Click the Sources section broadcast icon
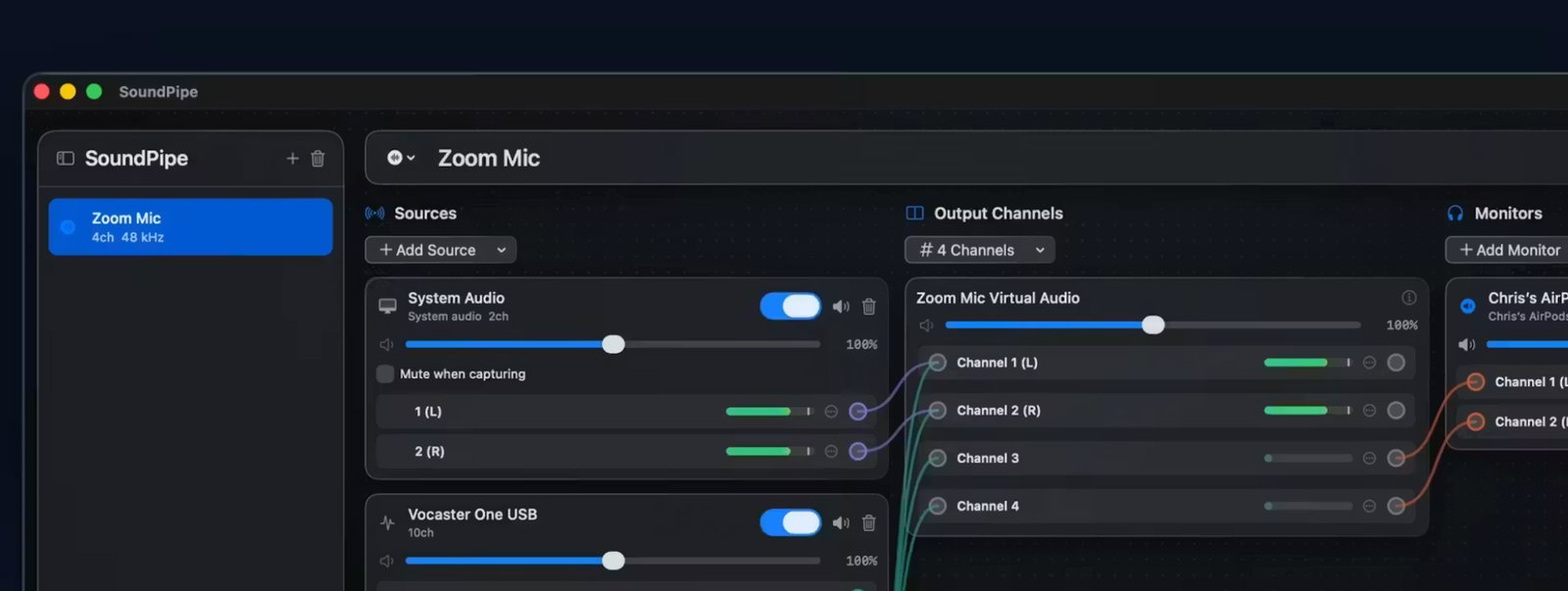 pyautogui.click(x=374, y=213)
